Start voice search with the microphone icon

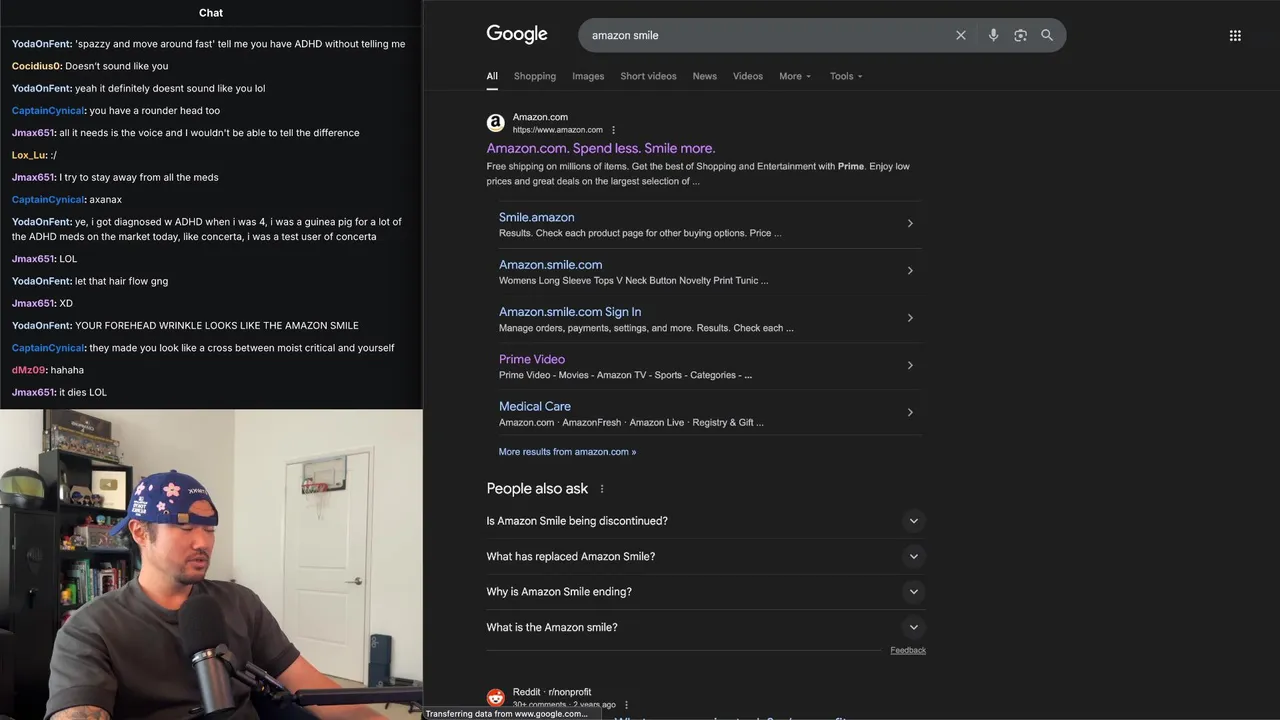(993, 35)
